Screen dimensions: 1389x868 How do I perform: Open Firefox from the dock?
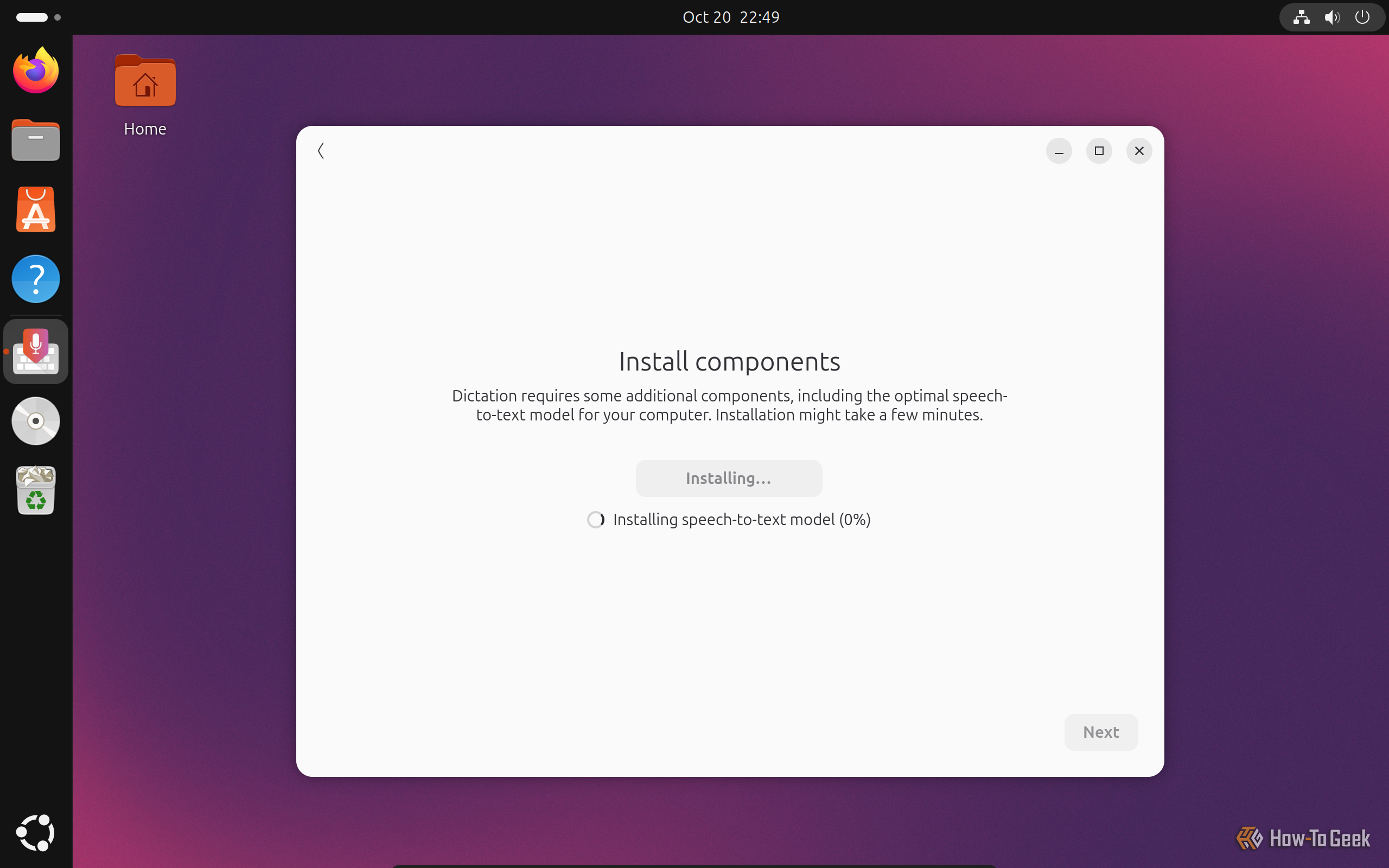click(36, 70)
